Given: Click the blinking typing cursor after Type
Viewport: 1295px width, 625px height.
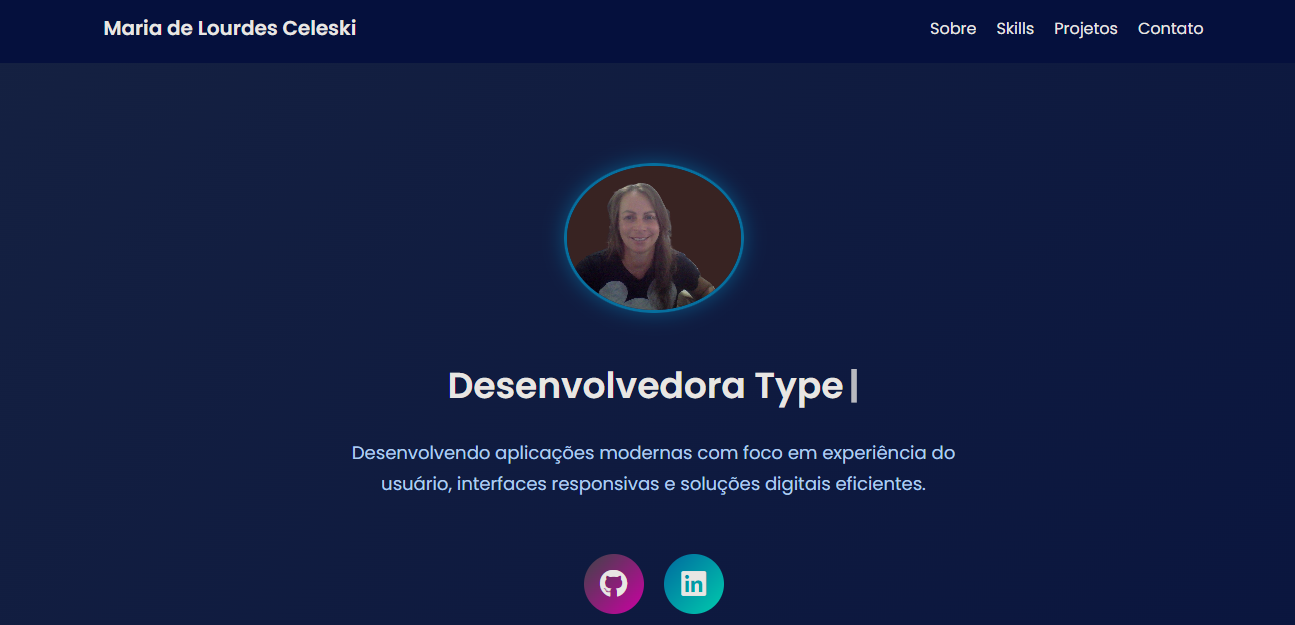Looking at the screenshot, I should click(x=853, y=386).
